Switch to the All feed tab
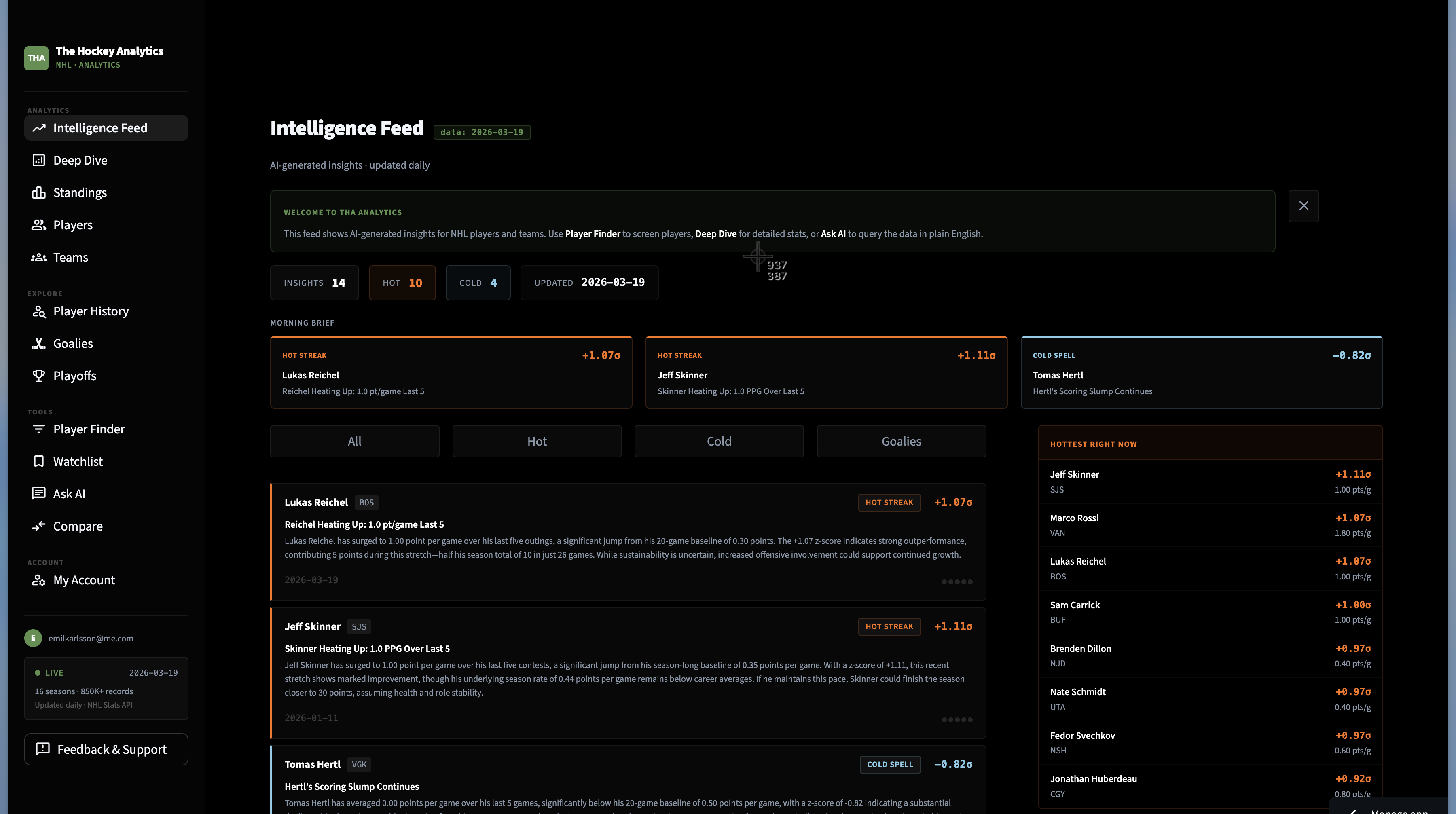This screenshot has width=1456, height=814. pyautogui.click(x=354, y=441)
